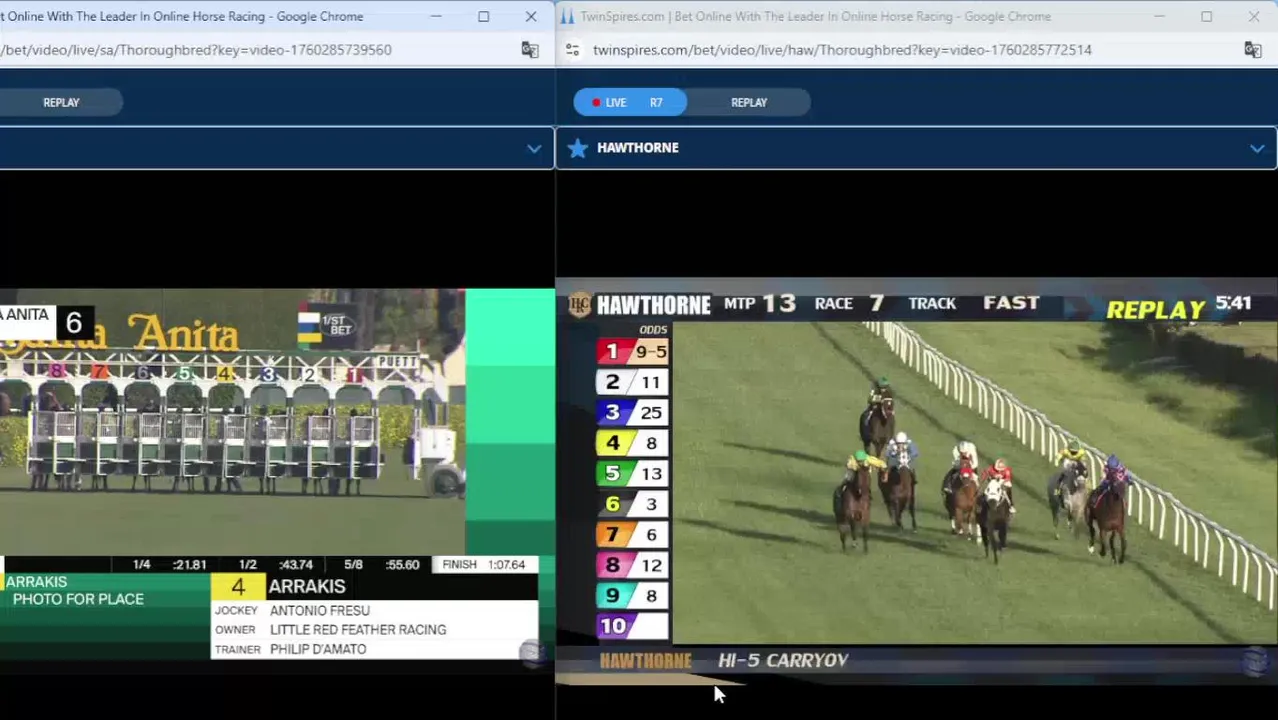
Task: Click the translate icon in right Chrome window
Action: click(1252, 50)
